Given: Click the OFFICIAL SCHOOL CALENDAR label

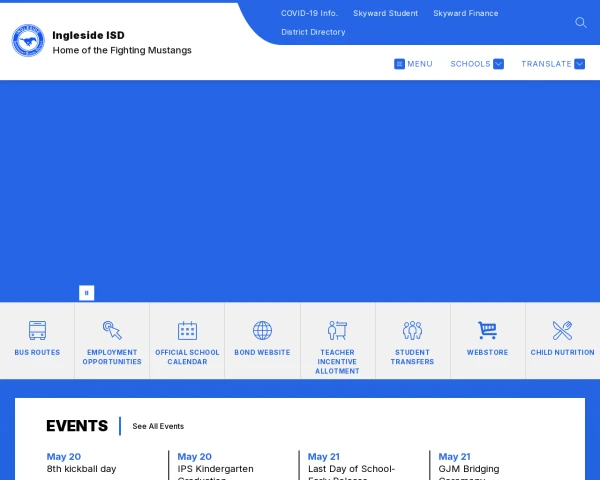Looking at the screenshot, I should (x=188, y=357).
